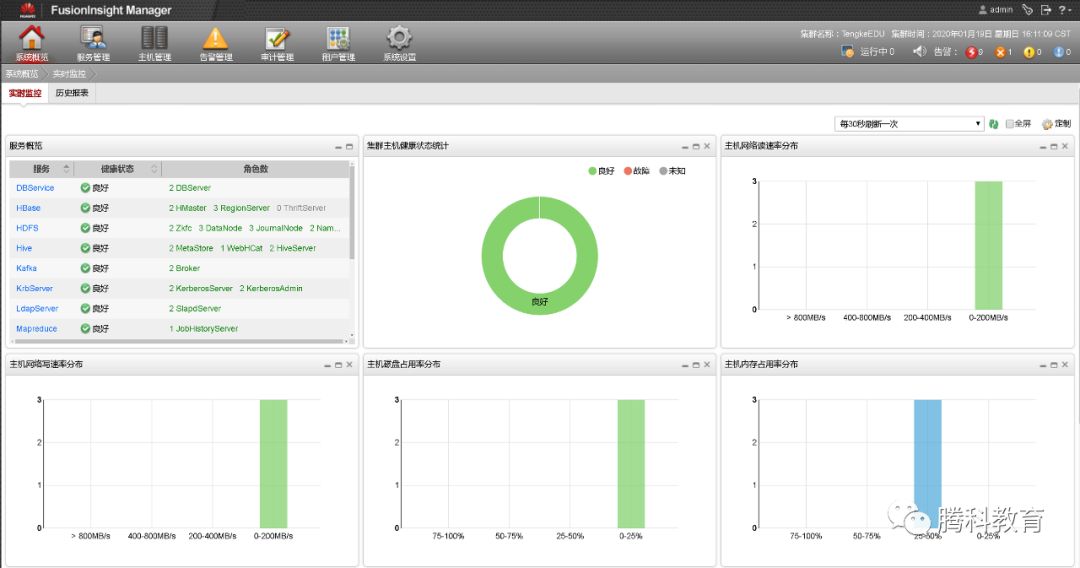Maximize the 主机网络读速率分布 panel
This screenshot has height=568, width=1080.
tap(1054, 147)
